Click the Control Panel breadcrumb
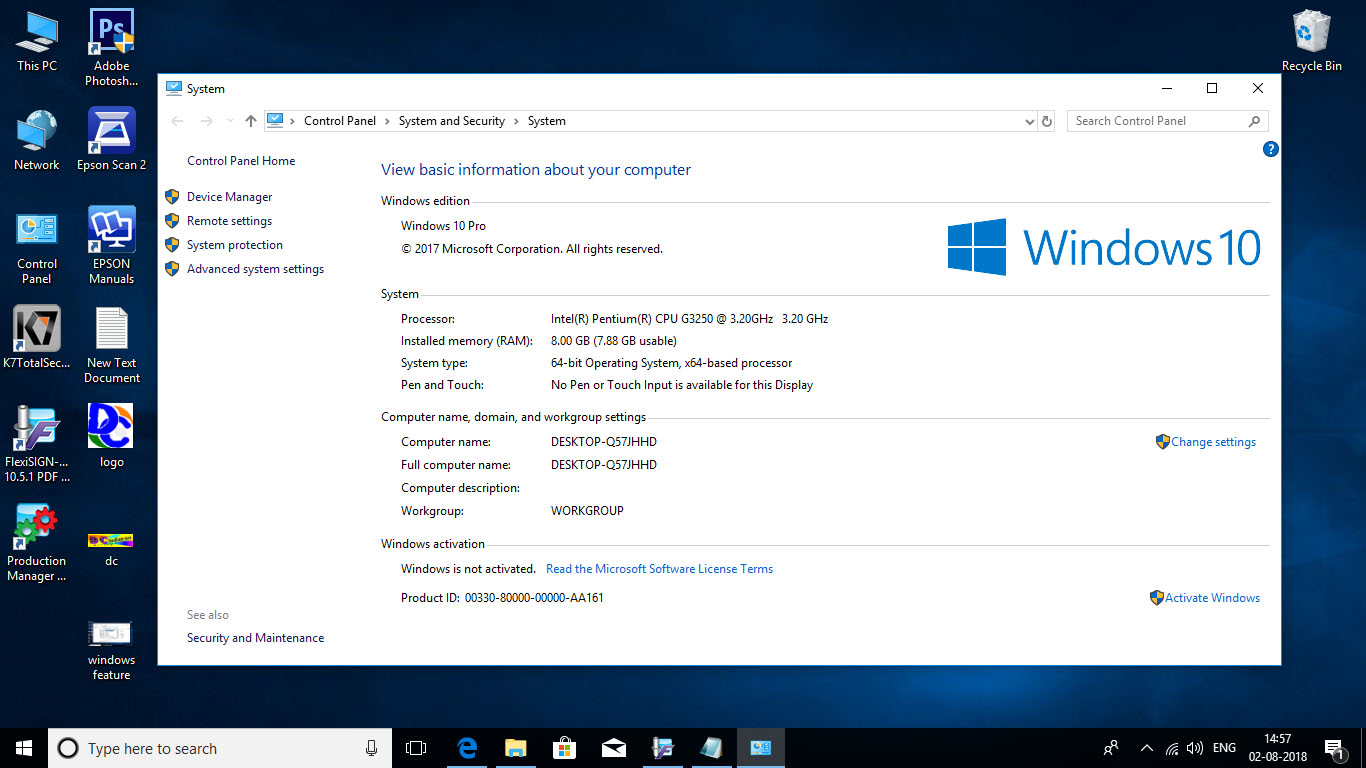The image size is (1366, 768). tap(340, 121)
